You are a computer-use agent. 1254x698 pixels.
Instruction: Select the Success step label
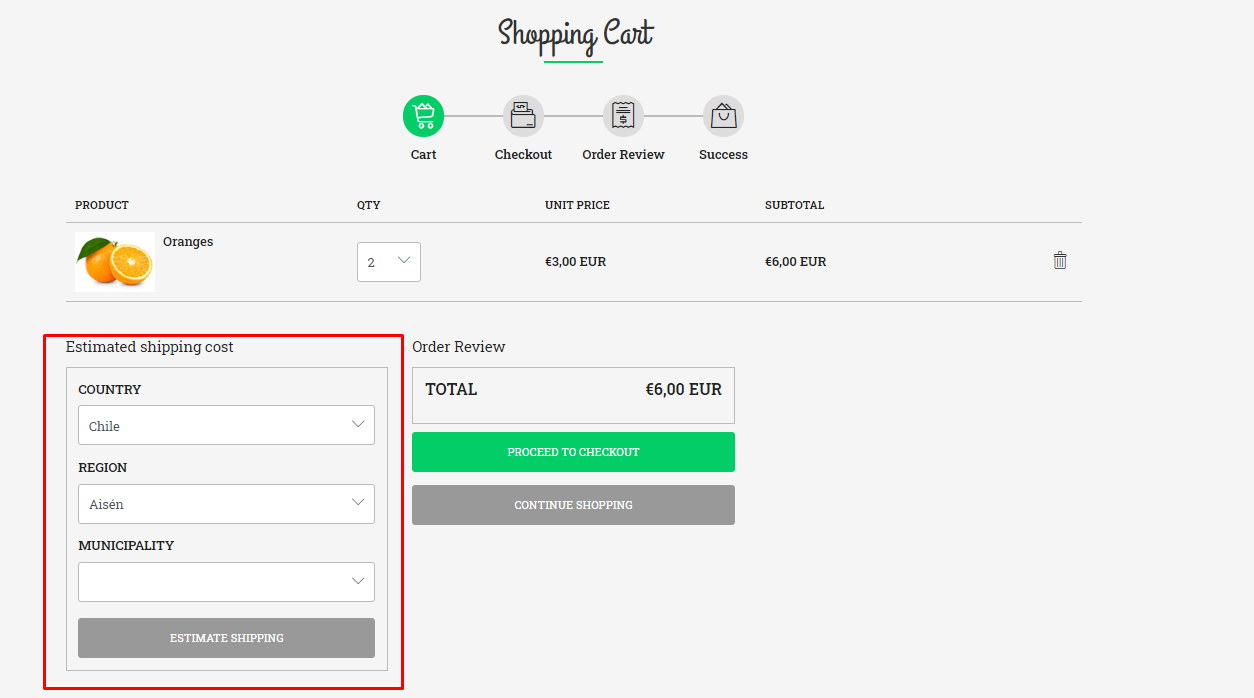tap(723, 155)
